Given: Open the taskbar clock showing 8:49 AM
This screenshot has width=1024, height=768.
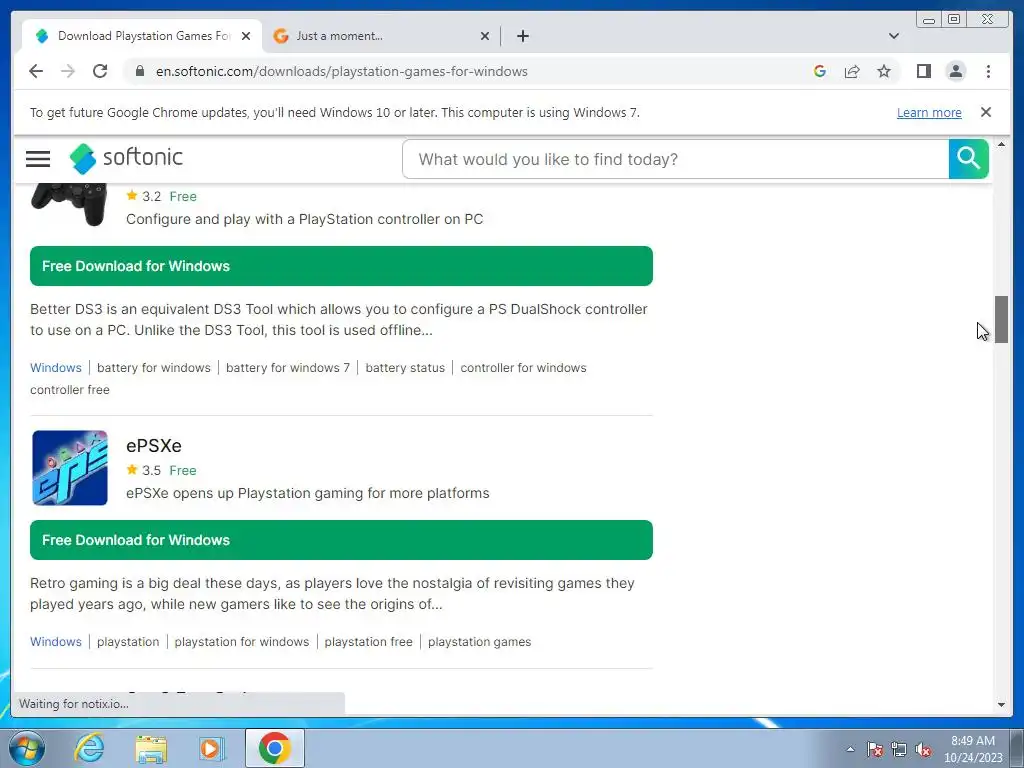Looking at the screenshot, I should 973,749.
